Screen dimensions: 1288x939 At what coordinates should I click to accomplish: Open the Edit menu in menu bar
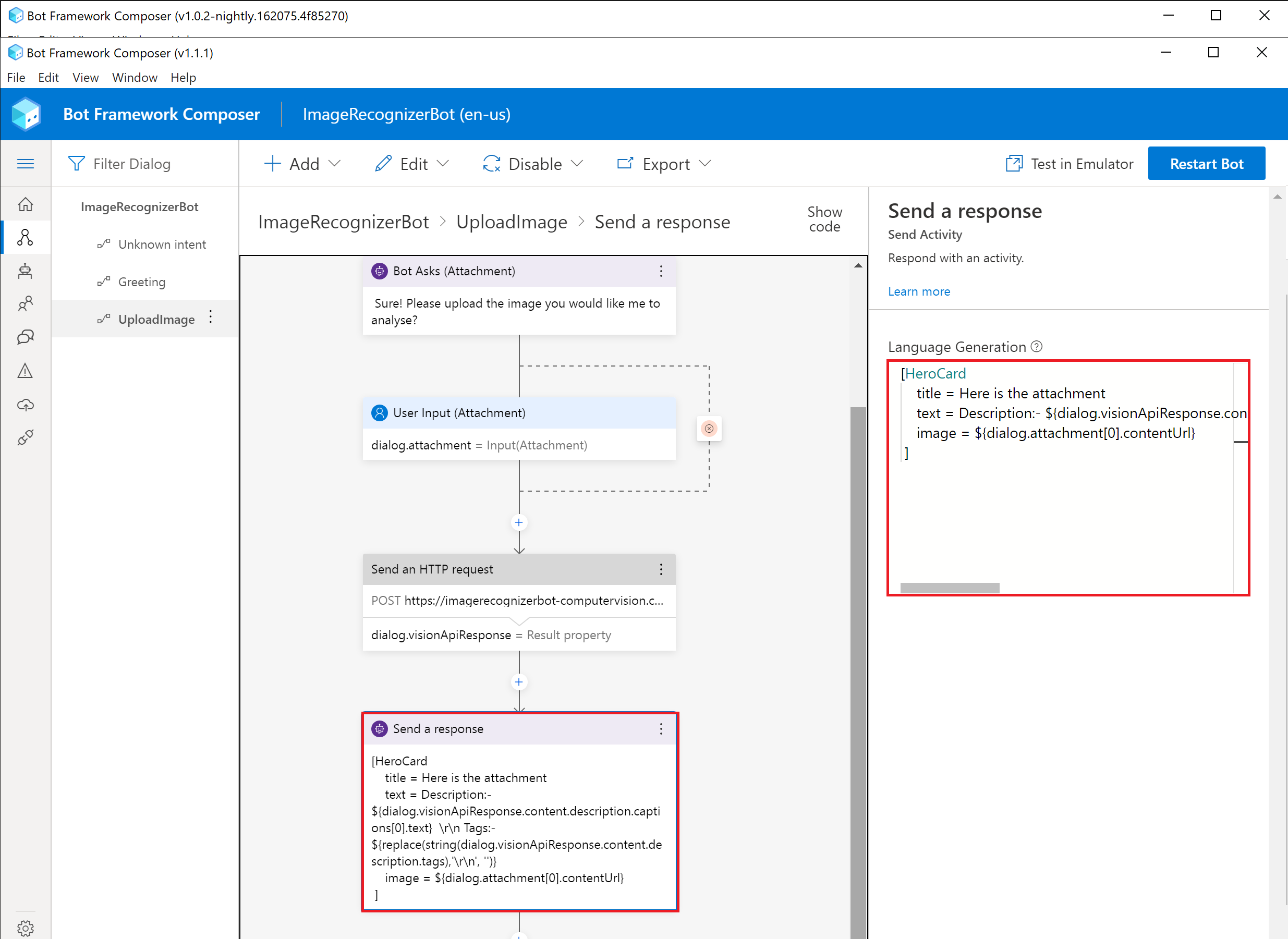[x=48, y=77]
